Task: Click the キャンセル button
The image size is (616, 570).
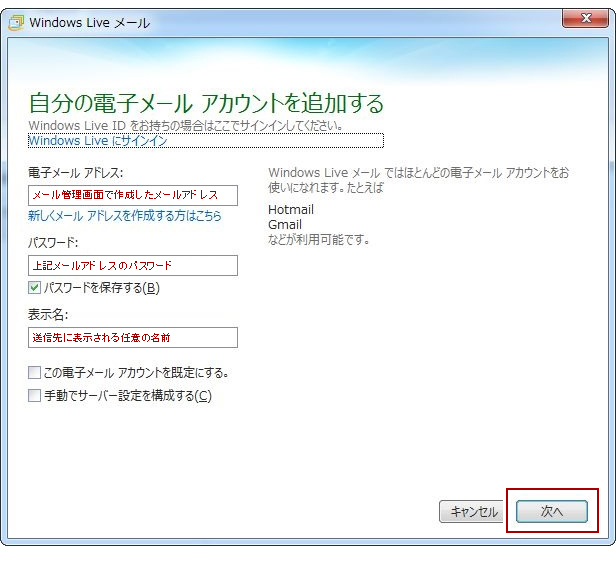Action: tap(471, 511)
